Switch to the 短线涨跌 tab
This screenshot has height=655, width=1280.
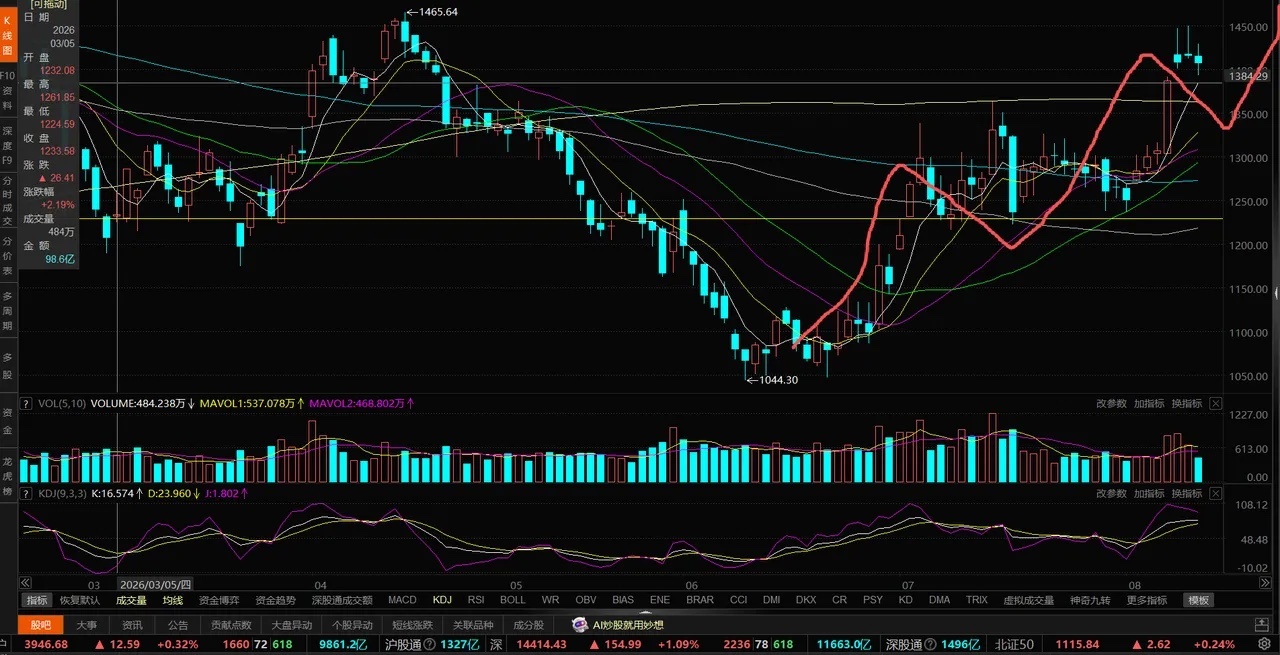coord(411,625)
